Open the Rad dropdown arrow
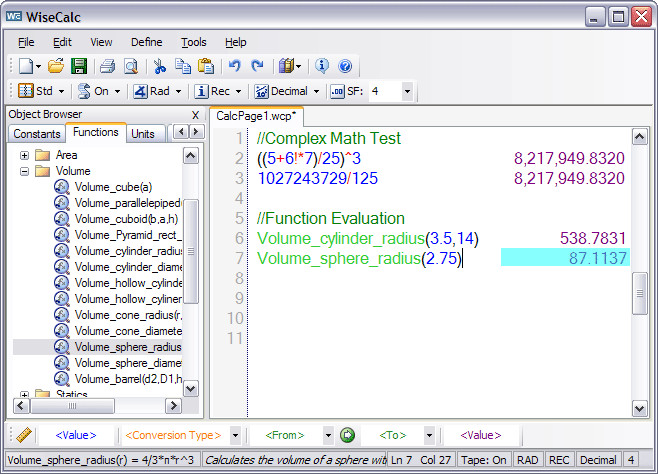The image size is (658, 474). coord(178,91)
